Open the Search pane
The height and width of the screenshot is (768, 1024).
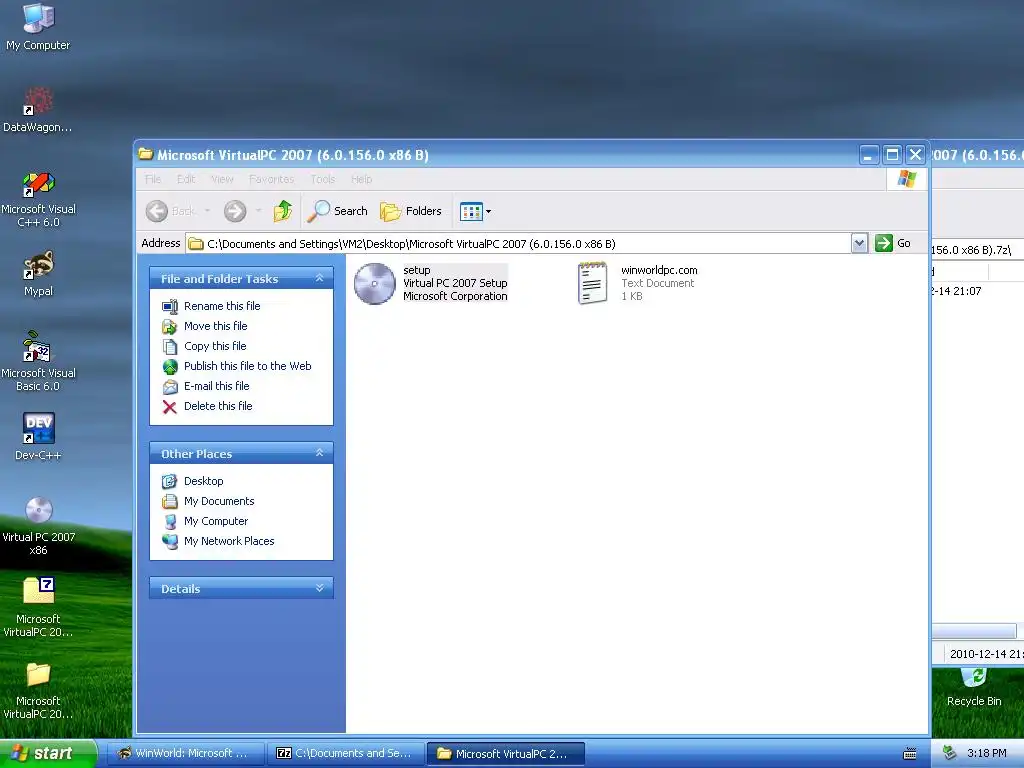click(x=338, y=211)
